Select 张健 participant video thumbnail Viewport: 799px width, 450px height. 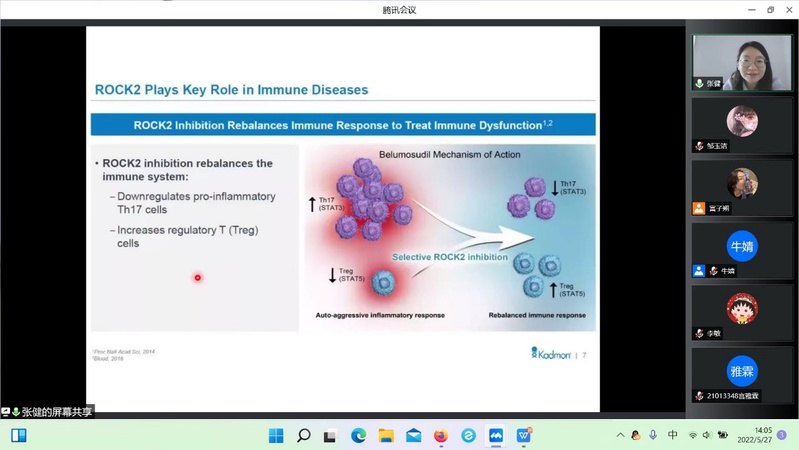point(742,62)
